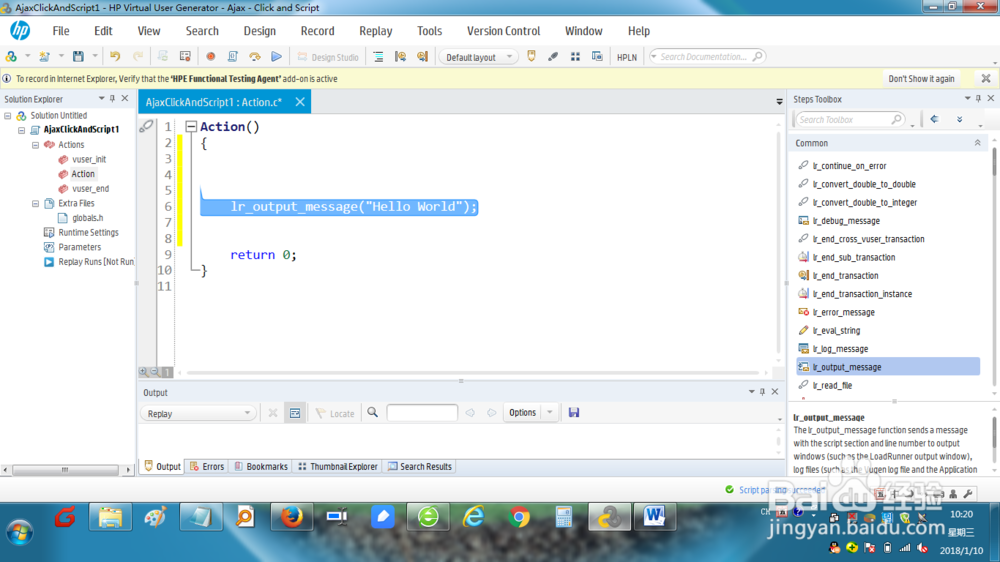Click the insert end transaction icon
Image resolution: width=1000 pixels, height=562 pixels.
click(422, 57)
